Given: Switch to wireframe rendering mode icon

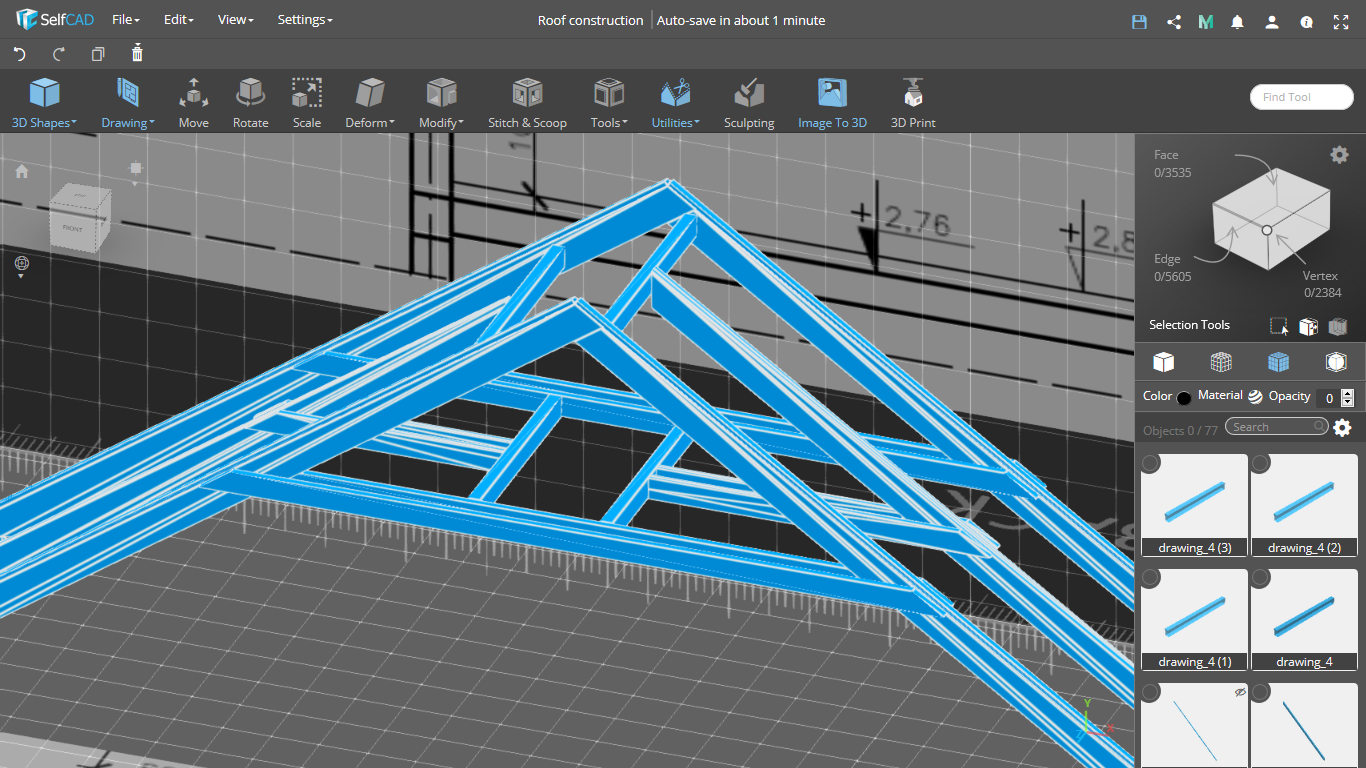Looking at the screenshot, I should 1221,361.
